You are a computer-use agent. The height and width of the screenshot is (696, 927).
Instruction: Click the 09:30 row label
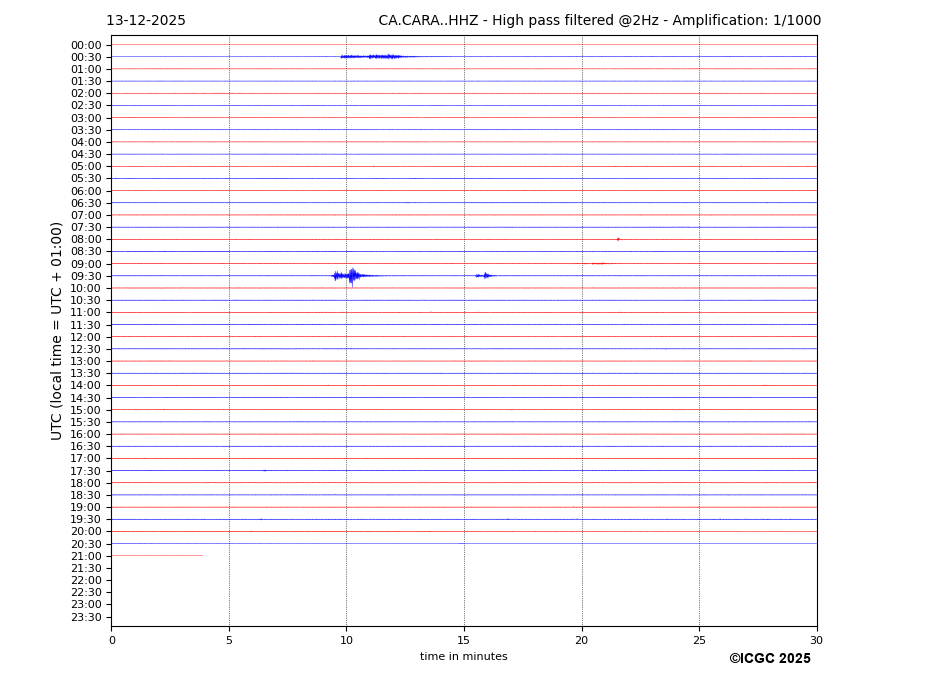click(86, 276)
